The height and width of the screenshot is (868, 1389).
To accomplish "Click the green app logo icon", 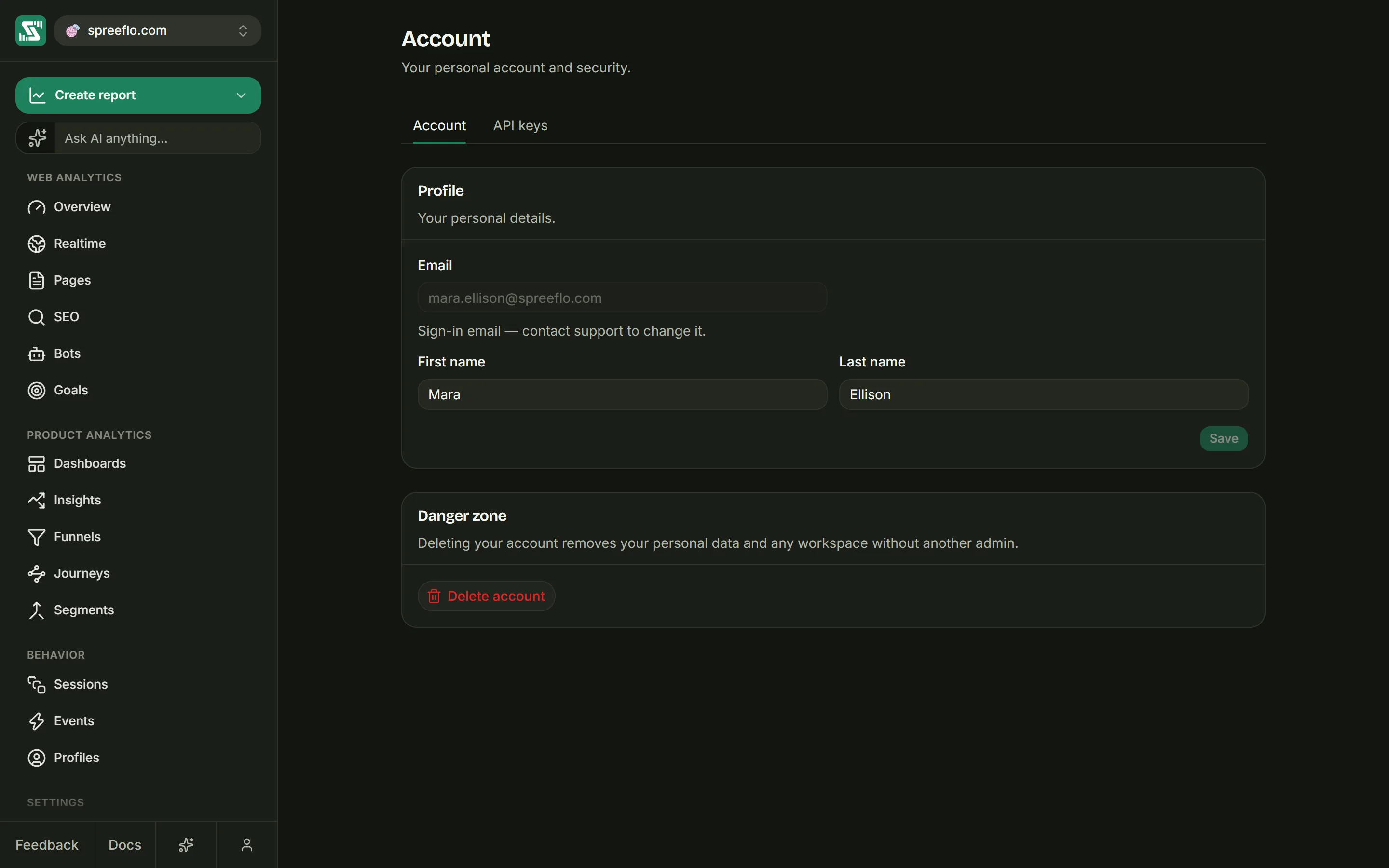I will 30,30.
